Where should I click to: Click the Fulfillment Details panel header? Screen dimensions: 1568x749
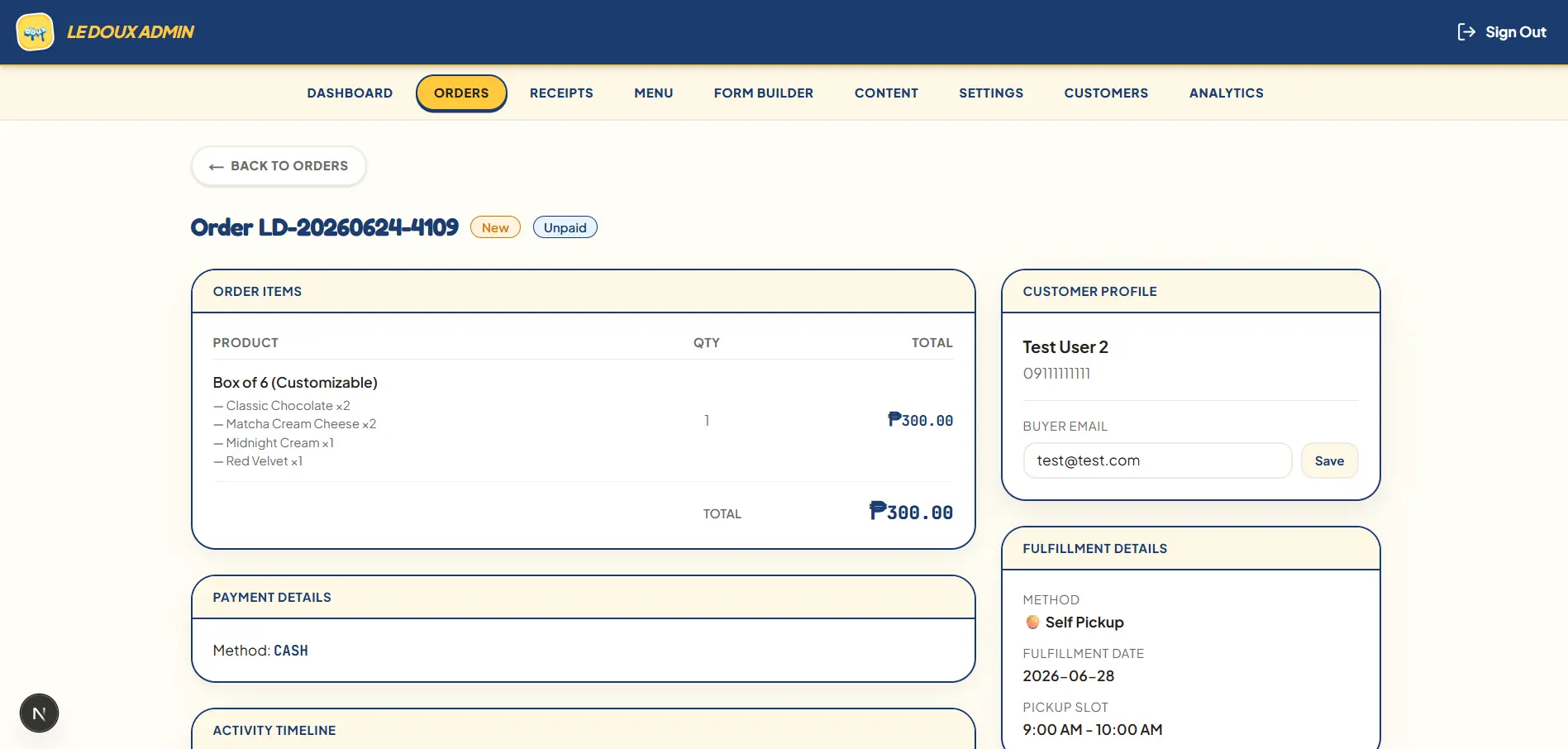click(1191, 549)
